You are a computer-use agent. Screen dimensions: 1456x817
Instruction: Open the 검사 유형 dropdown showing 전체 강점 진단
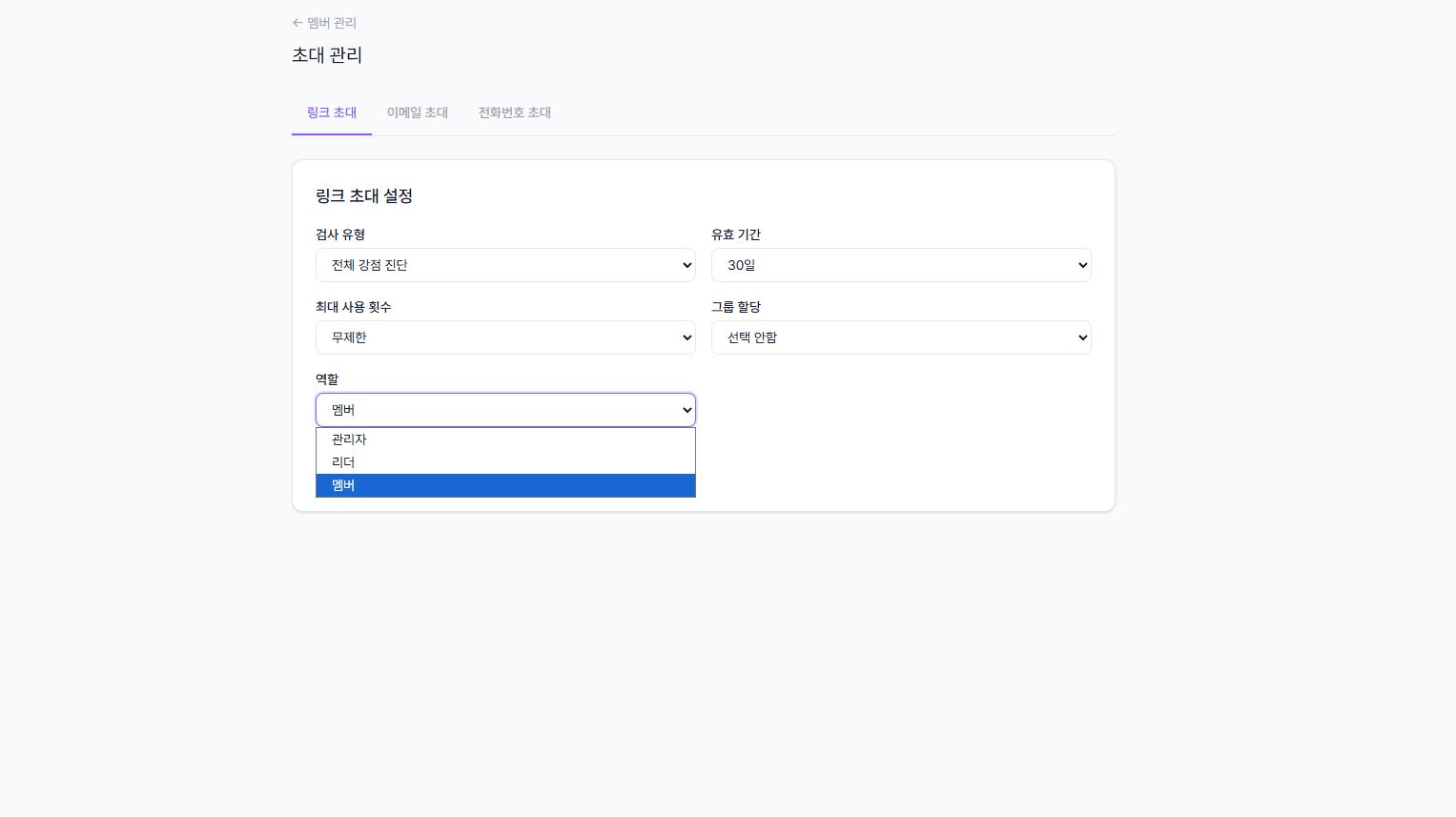(x=505, y=265)
